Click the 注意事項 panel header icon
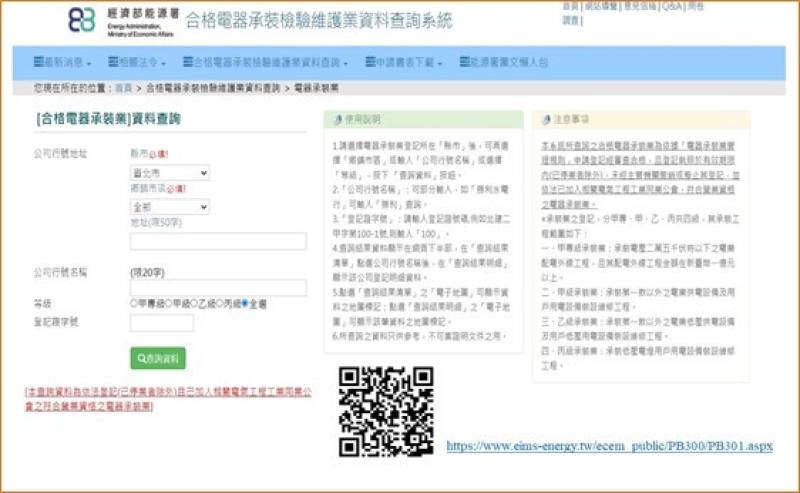 tap(546, 119)
